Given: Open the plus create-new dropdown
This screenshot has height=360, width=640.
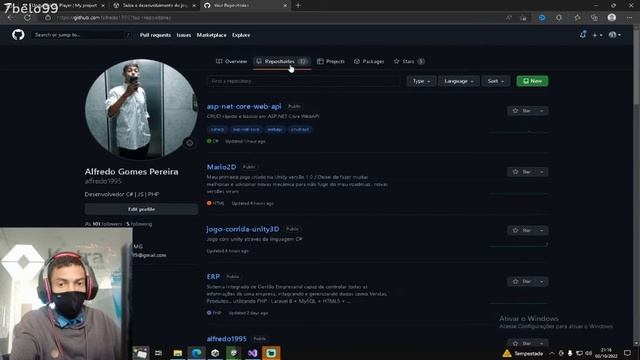Looking at the screenshot, I should pyautogui.click(x=597, y=35).
